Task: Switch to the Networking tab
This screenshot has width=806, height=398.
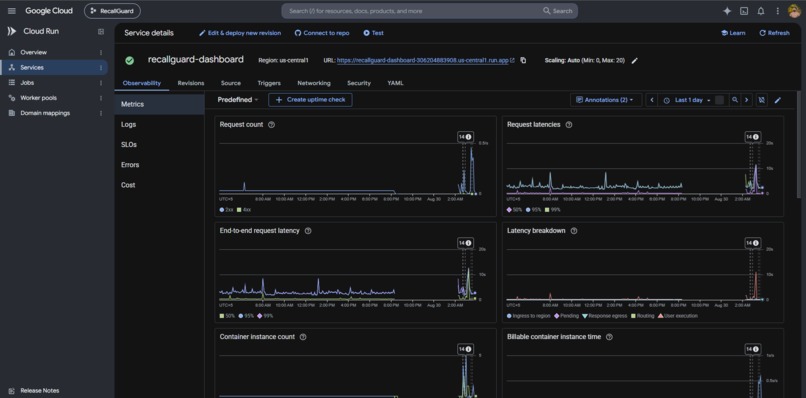Action: pyautogui.click(x=314, y=83)
